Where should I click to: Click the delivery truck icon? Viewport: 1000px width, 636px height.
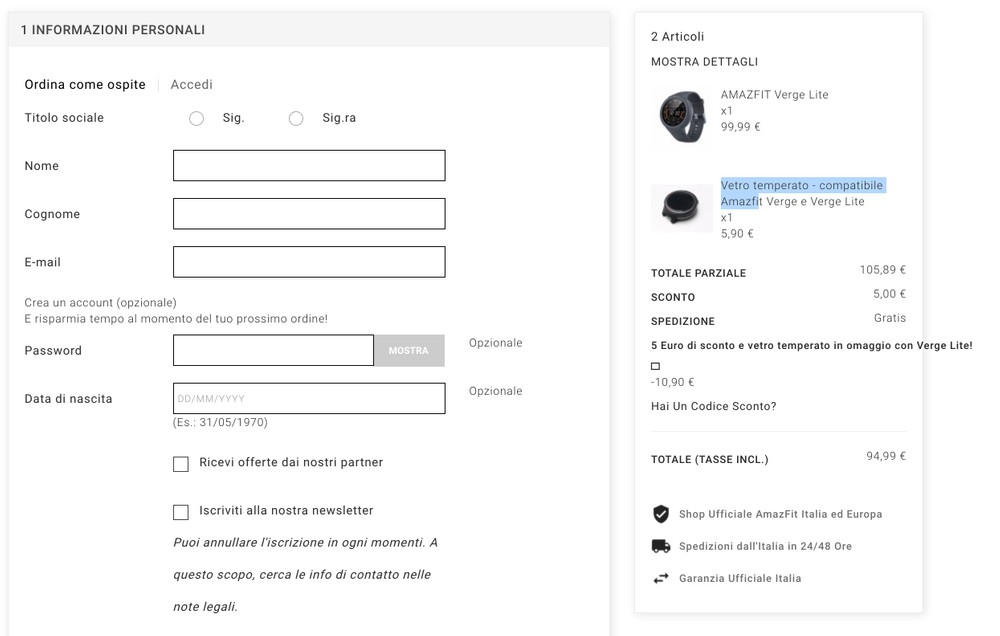coord(660,546)
